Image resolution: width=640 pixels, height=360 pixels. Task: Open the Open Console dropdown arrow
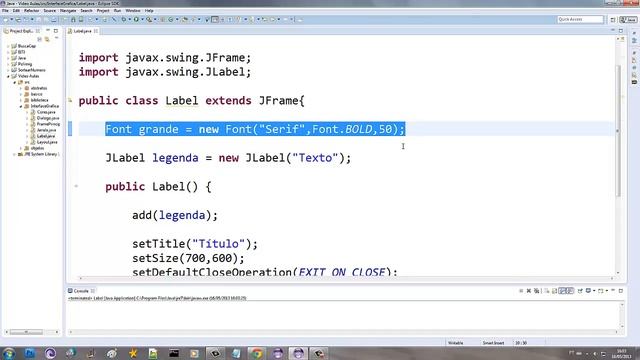(x=607, y=291)
